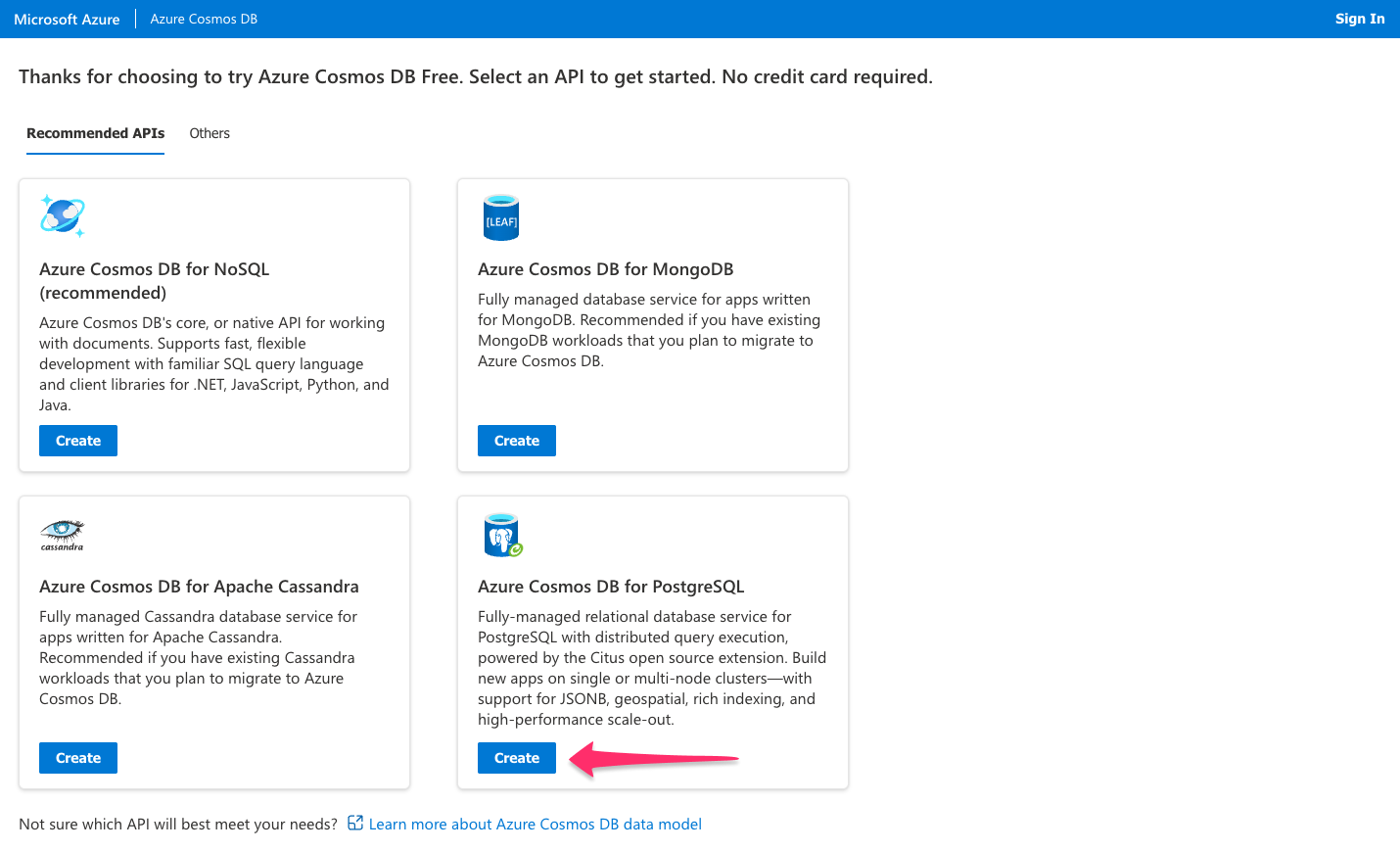Select the Azure Cosmos DB header breadcrumb
The width and height of the screenshot is (1400, 851).
203,19
